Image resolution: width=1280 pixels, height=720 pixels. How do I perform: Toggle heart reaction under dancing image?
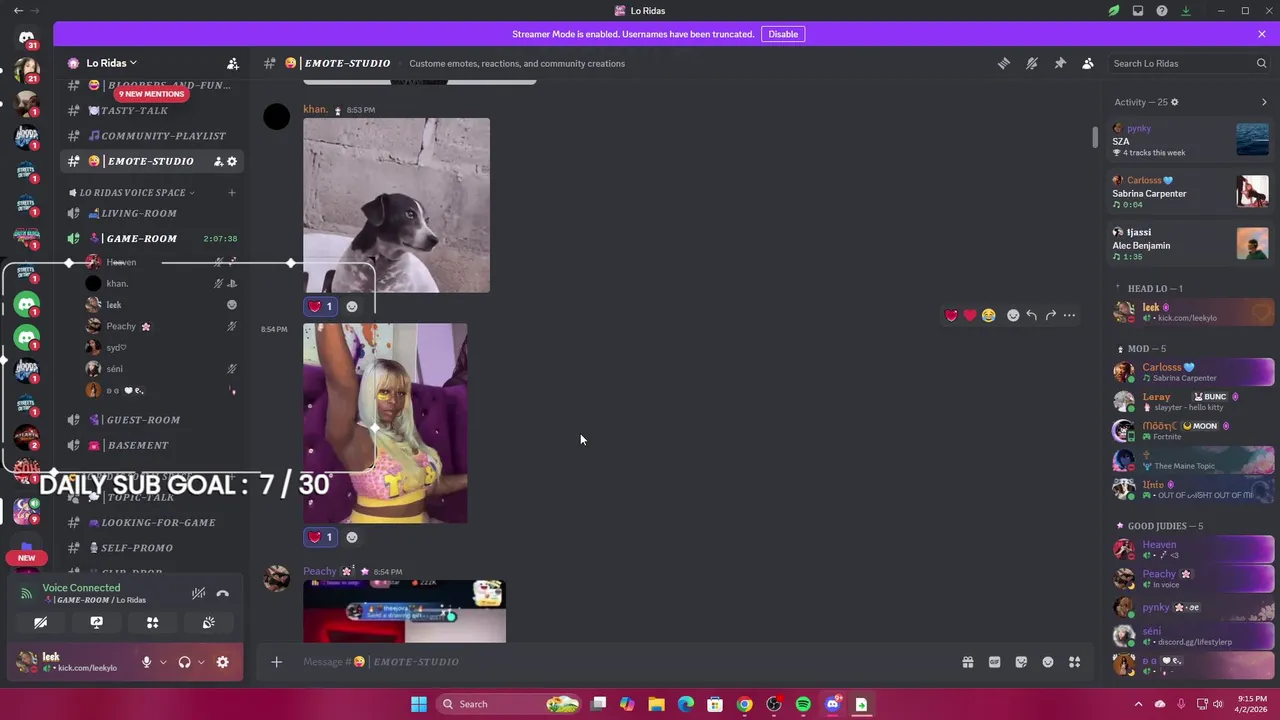click(321, 537)
